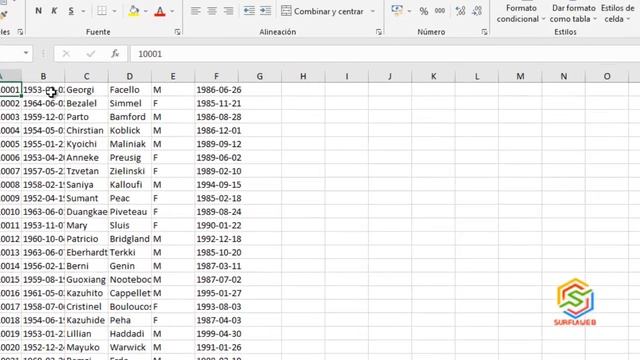This screenshot has height=360, width=640.
Task: Select column G header
Action: 260,76
